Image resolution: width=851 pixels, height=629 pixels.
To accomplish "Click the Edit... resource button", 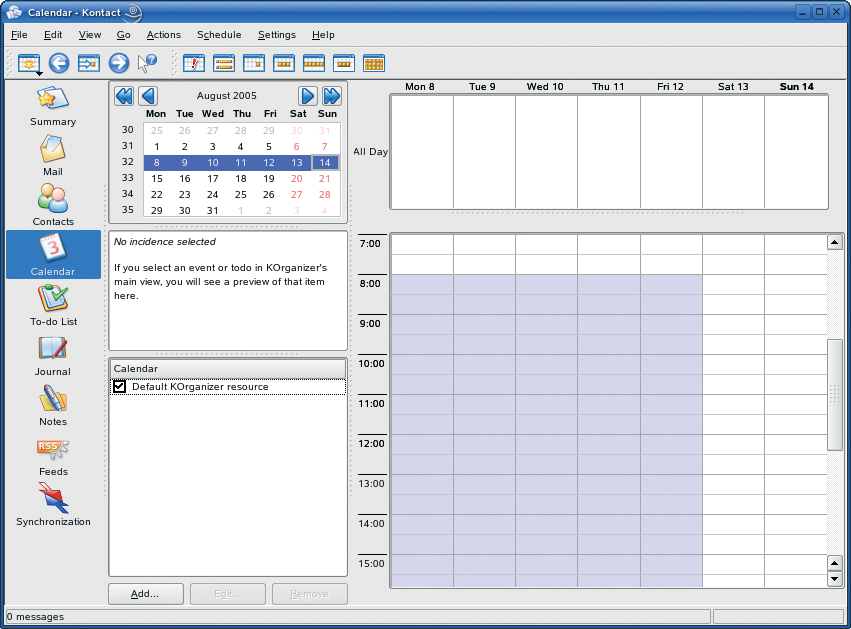I will pyautogui.click(x=228, y=594).
